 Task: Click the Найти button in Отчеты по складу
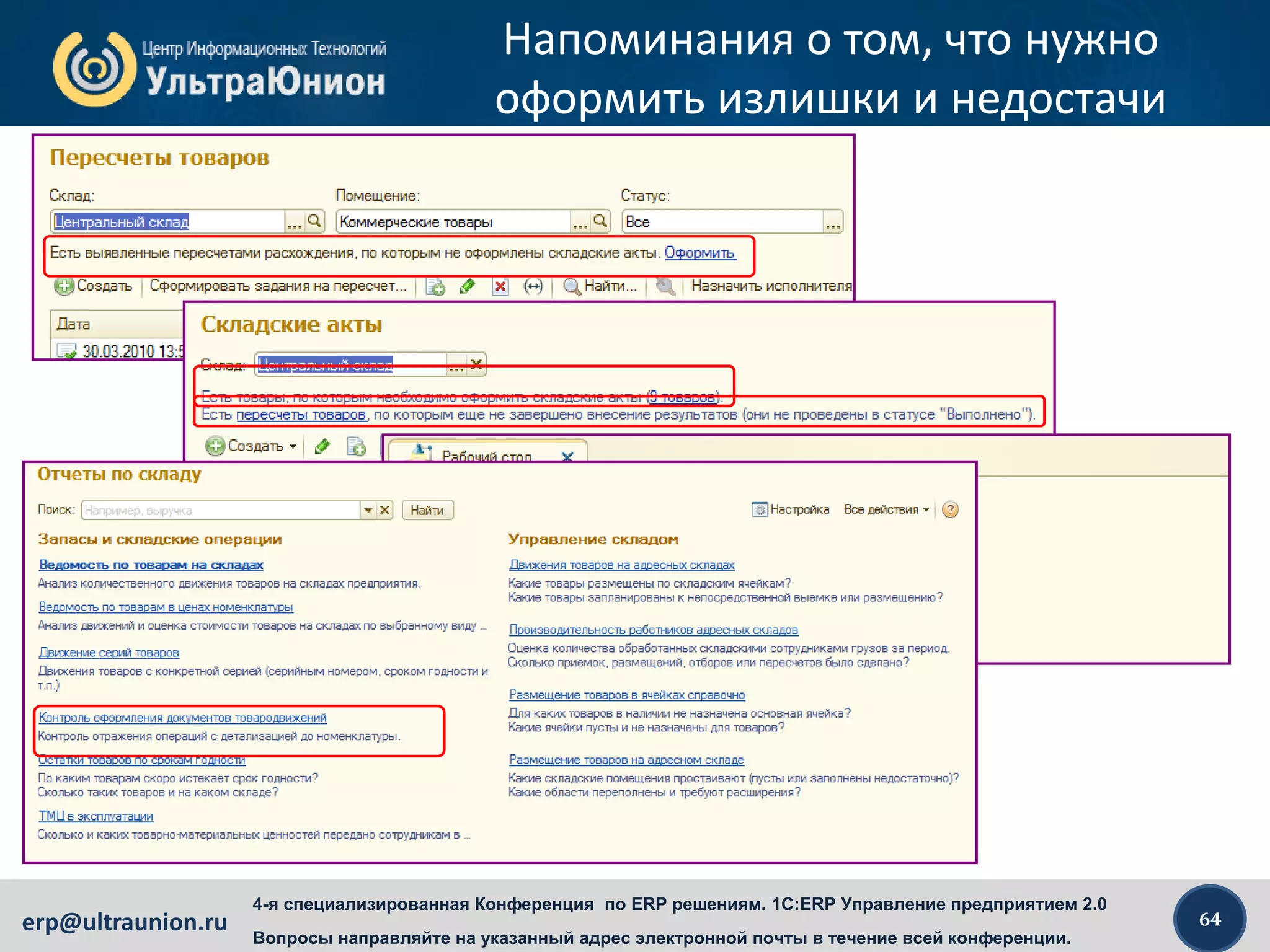(x=427, y=510)
